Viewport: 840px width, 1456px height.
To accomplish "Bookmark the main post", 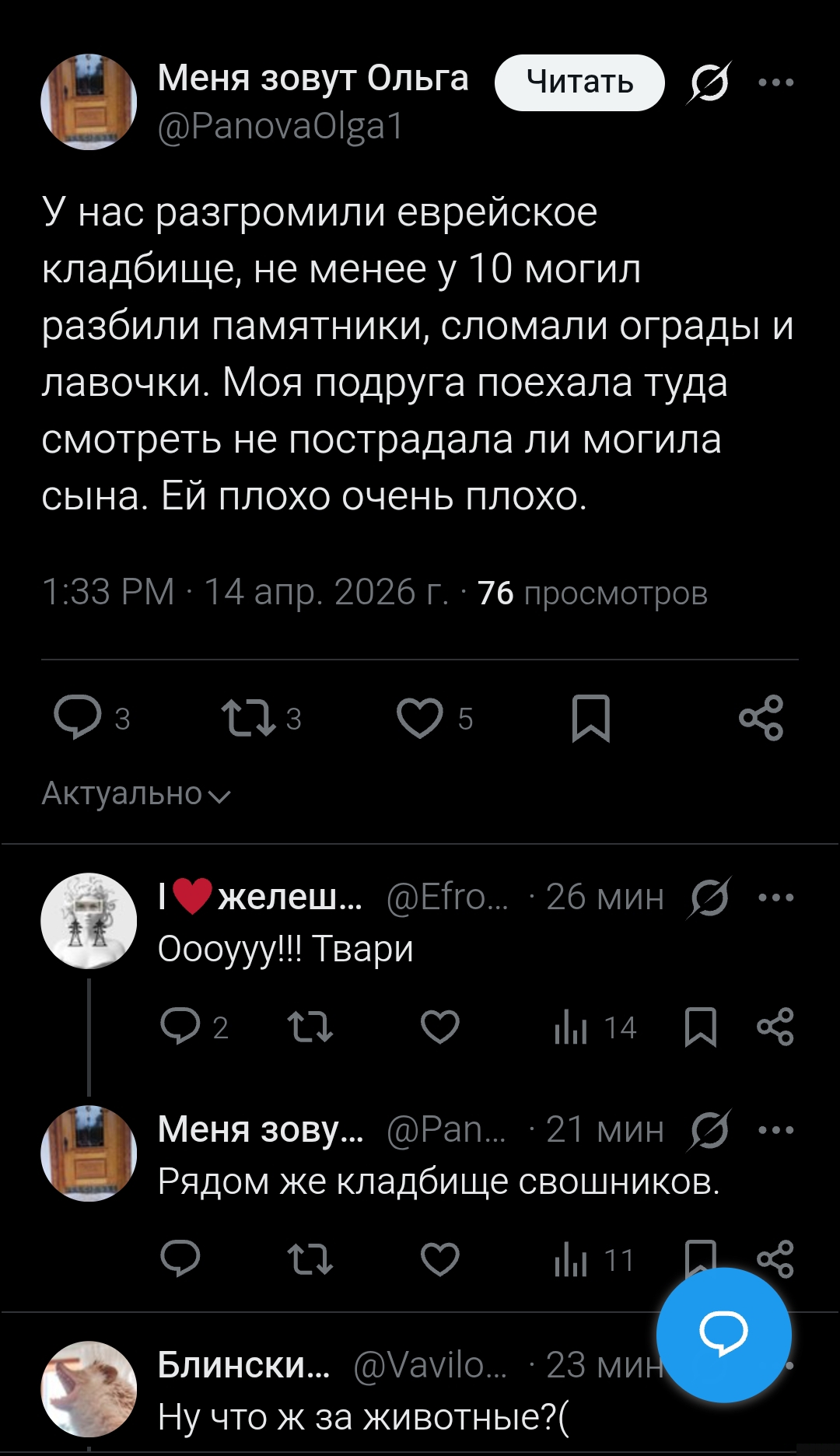I will pos(590,717).
